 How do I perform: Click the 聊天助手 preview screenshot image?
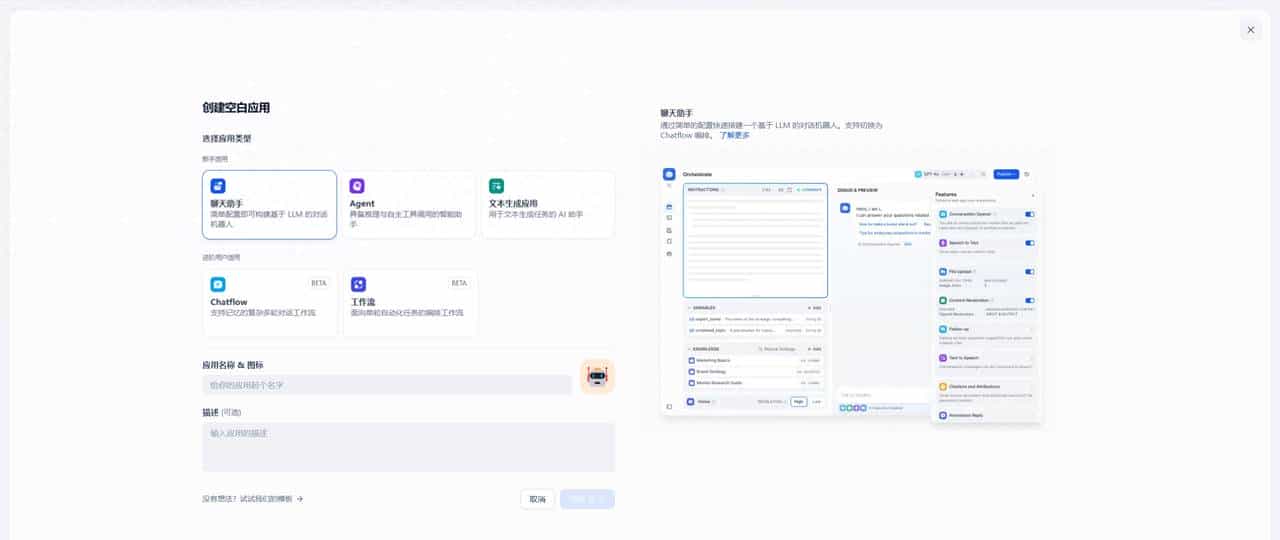851,293
